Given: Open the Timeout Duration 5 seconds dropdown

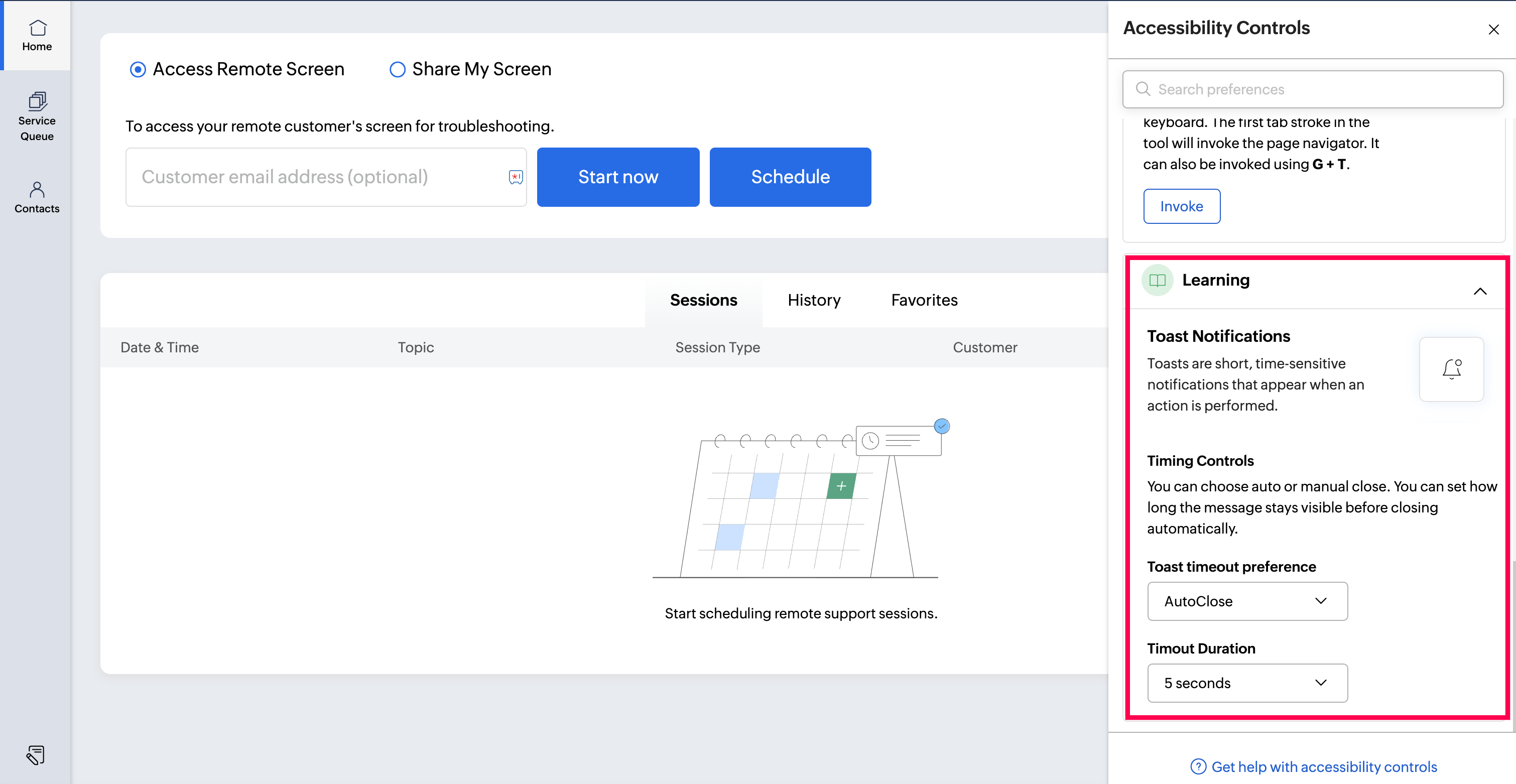Looking at the screenshot, I should click(x=1246, y=683).
